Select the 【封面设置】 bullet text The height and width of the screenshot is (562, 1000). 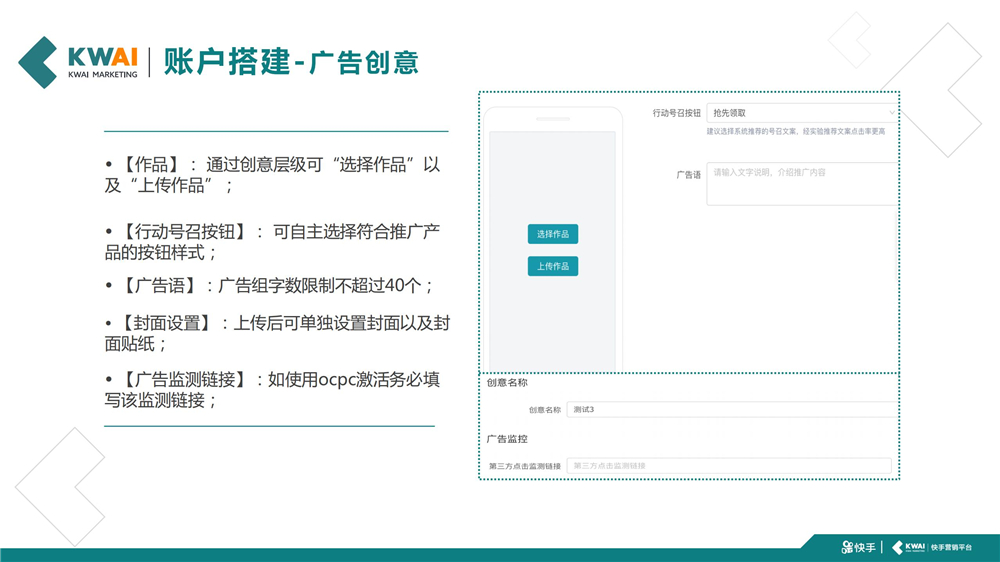[x=277, y=334]
